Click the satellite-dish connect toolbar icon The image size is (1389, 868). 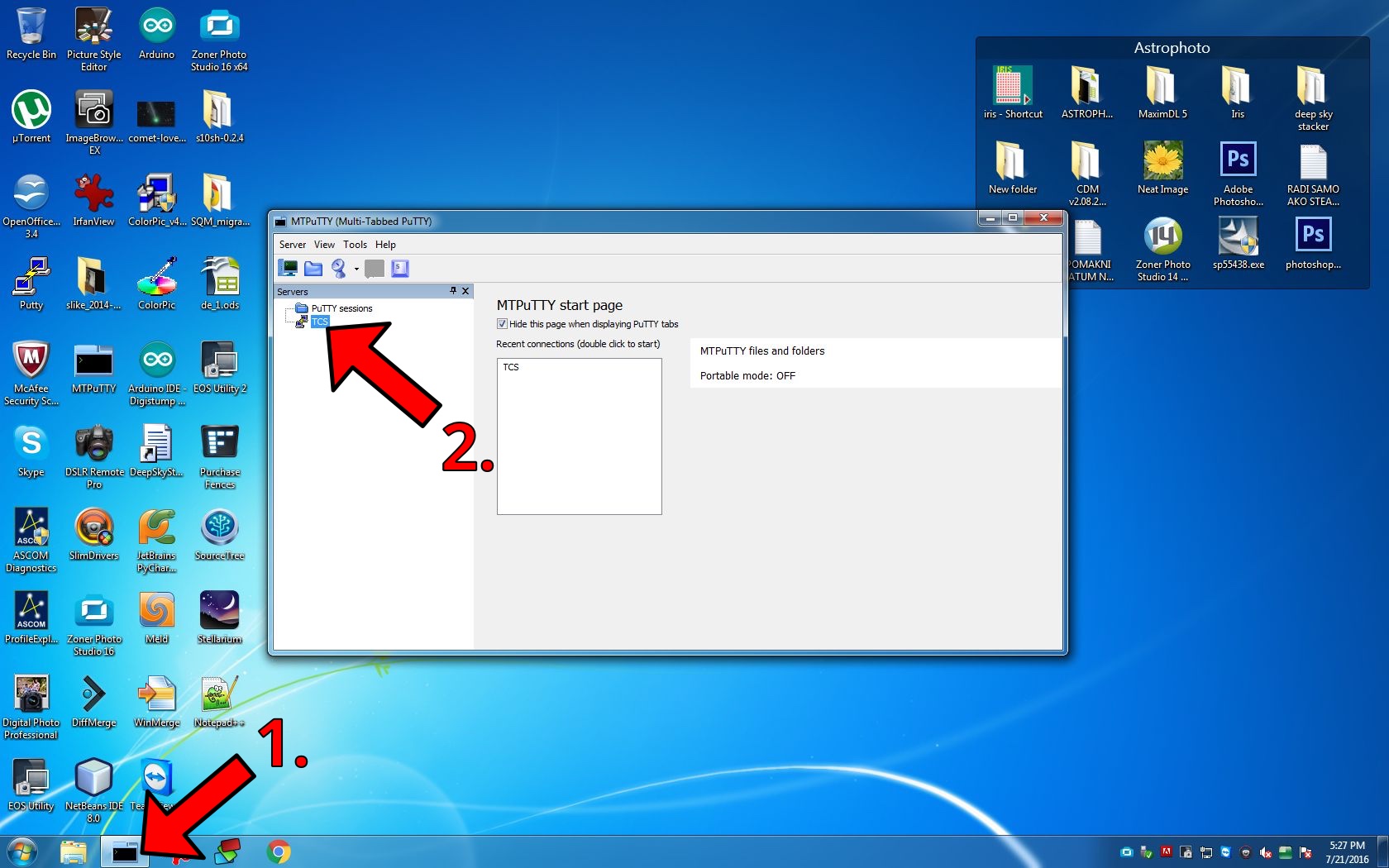[x=338, y=268]
